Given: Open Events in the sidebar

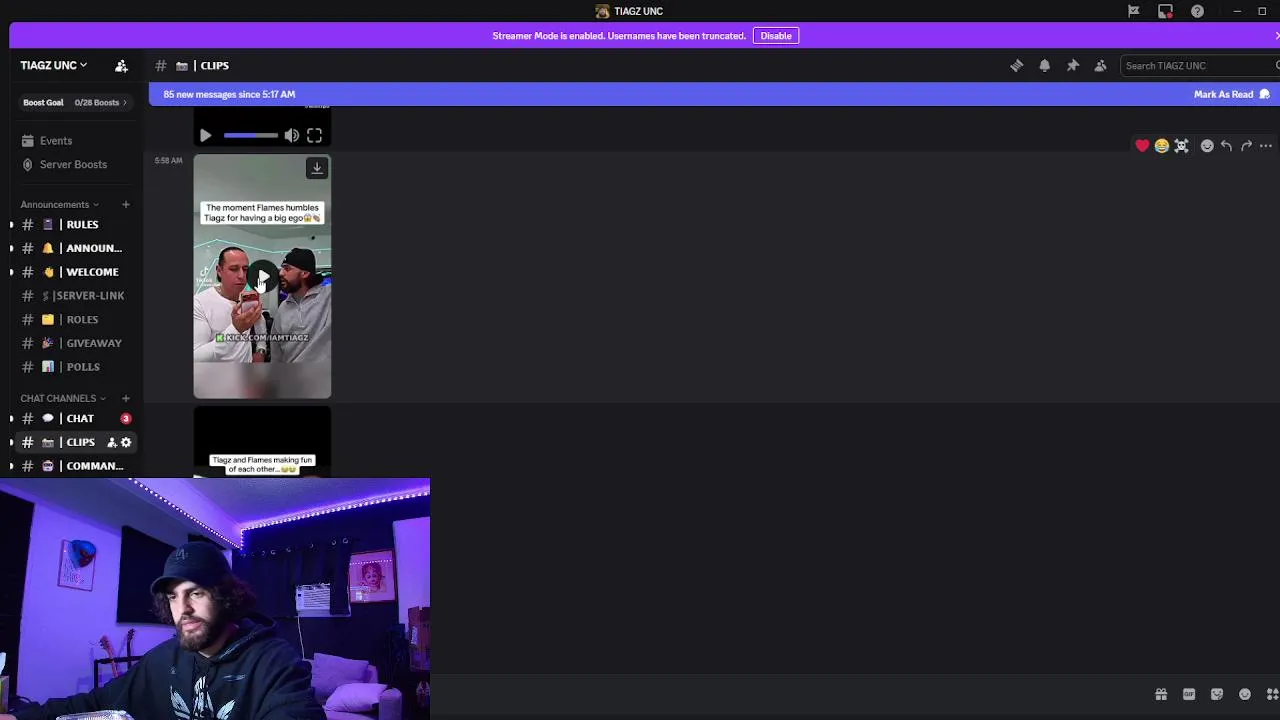Looking at the screenshot, I should tap(75, 141).
